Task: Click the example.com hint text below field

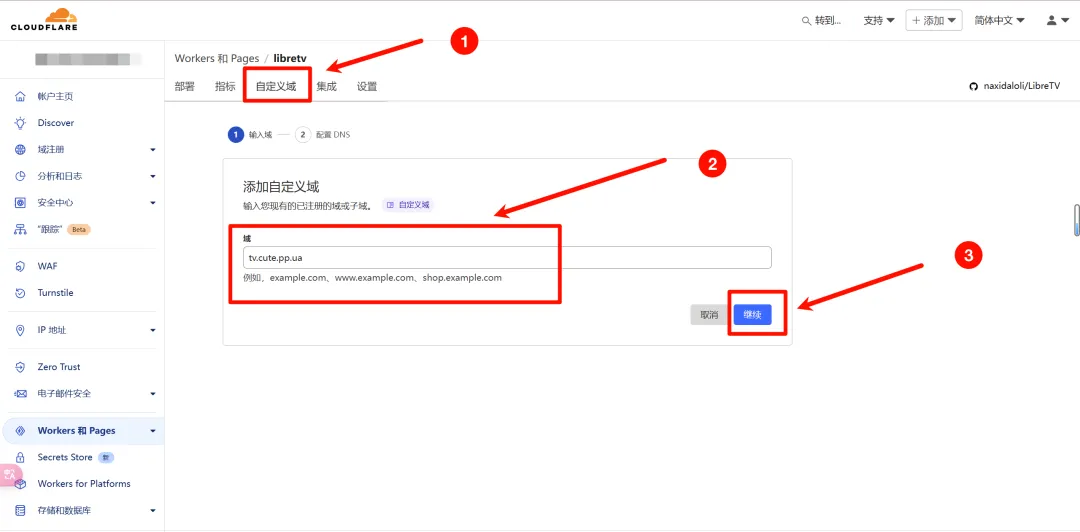Action: (x=373, y=278)
